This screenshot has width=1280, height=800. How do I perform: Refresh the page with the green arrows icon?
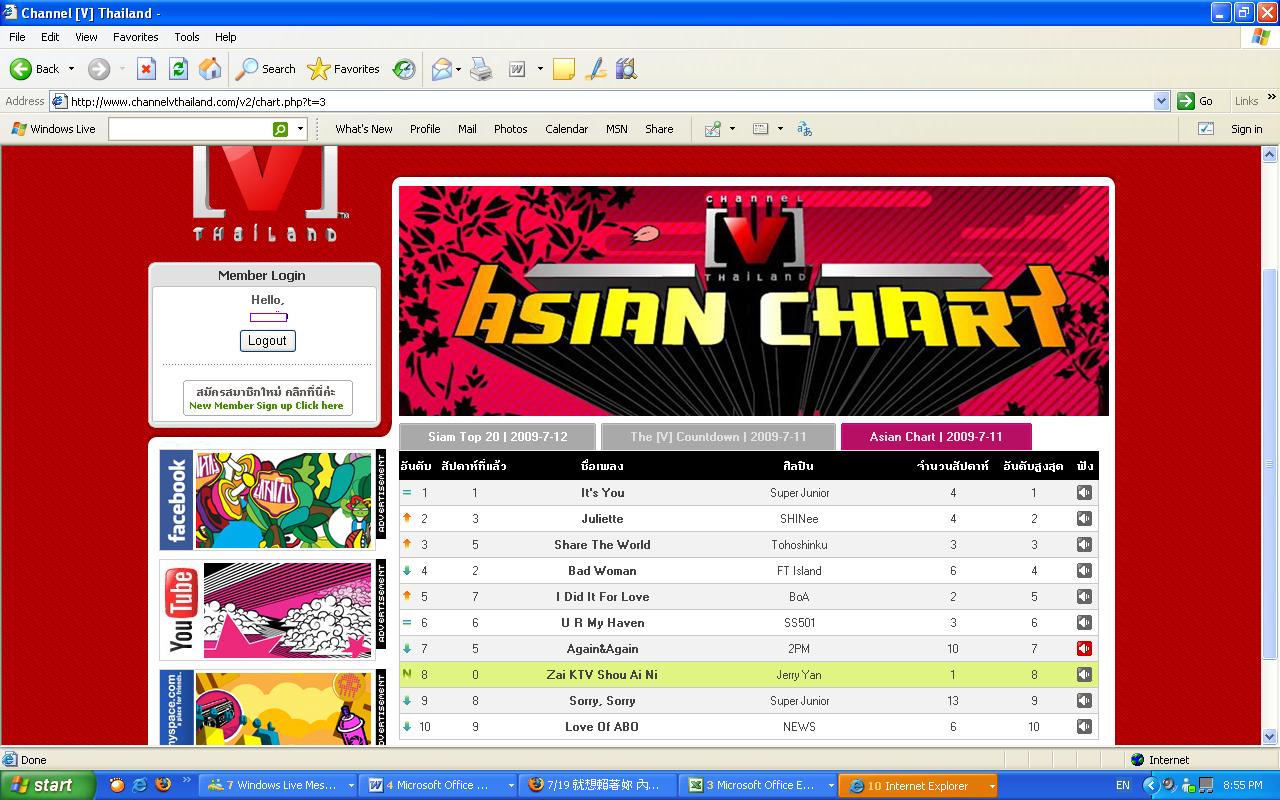(178, 69)
